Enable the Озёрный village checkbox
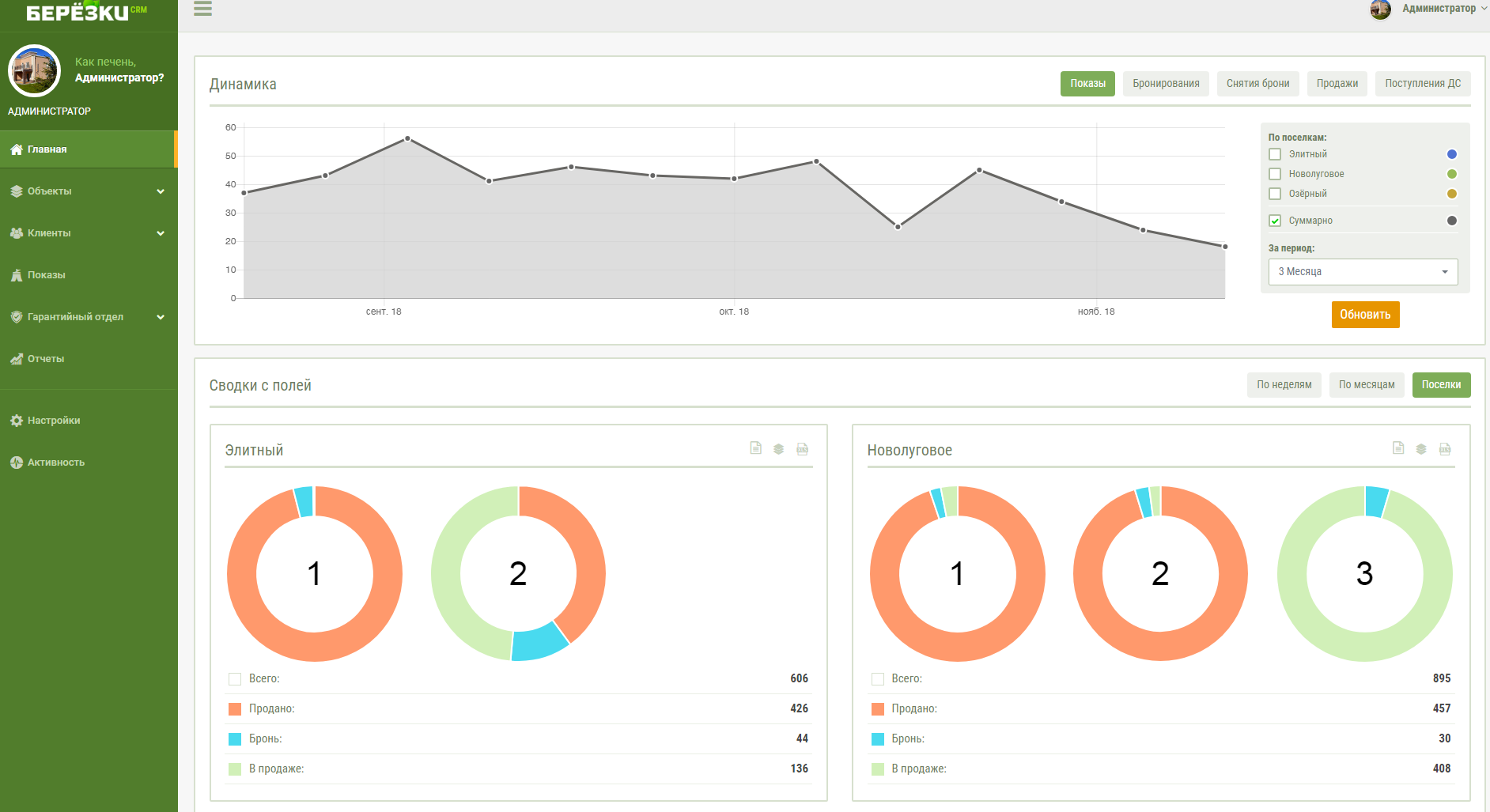The height and width of the screenshot is (812, 1490). point(1275,194)
